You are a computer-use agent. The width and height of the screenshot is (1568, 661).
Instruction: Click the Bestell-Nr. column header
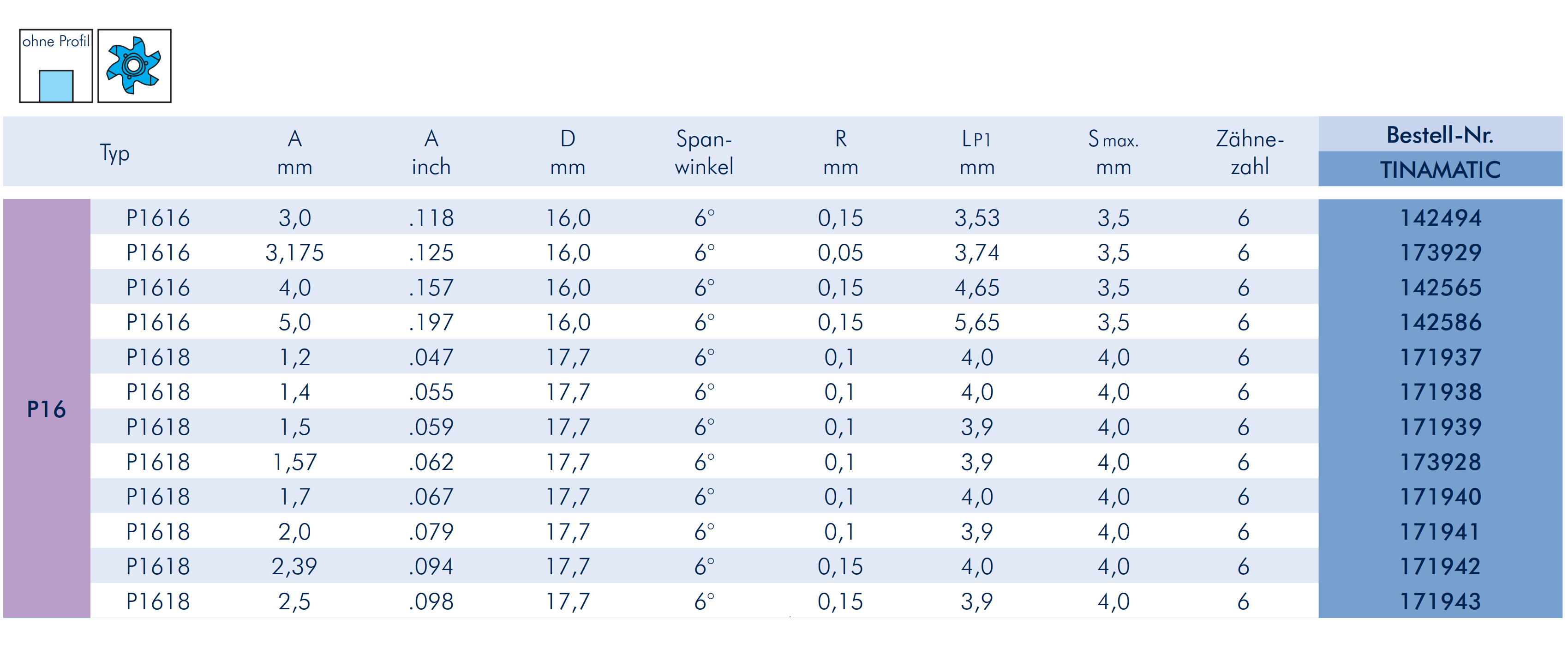1440,134
